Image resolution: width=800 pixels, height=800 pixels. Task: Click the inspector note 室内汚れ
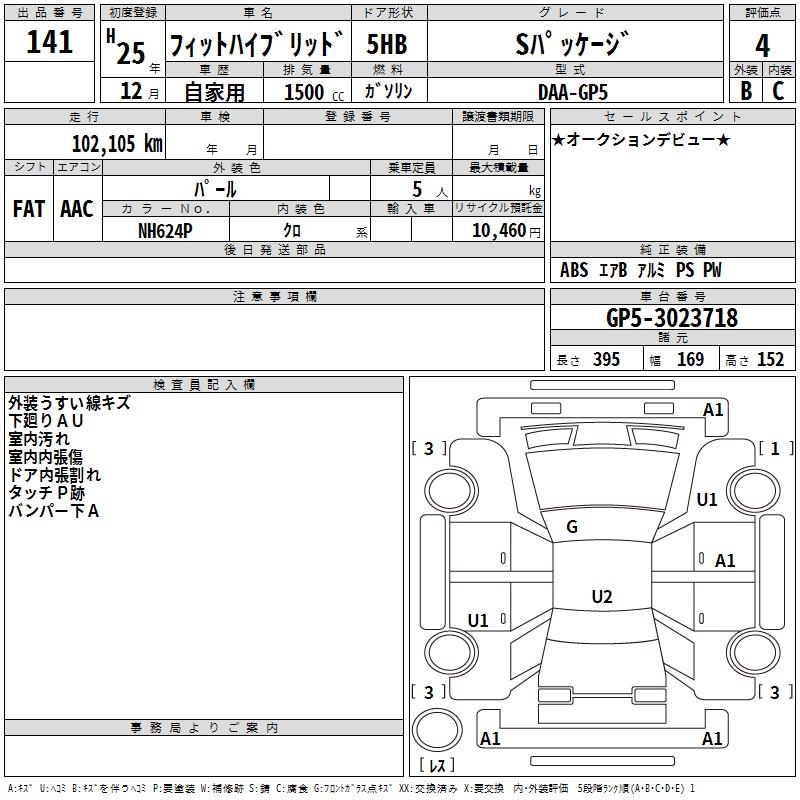[41, 439]
